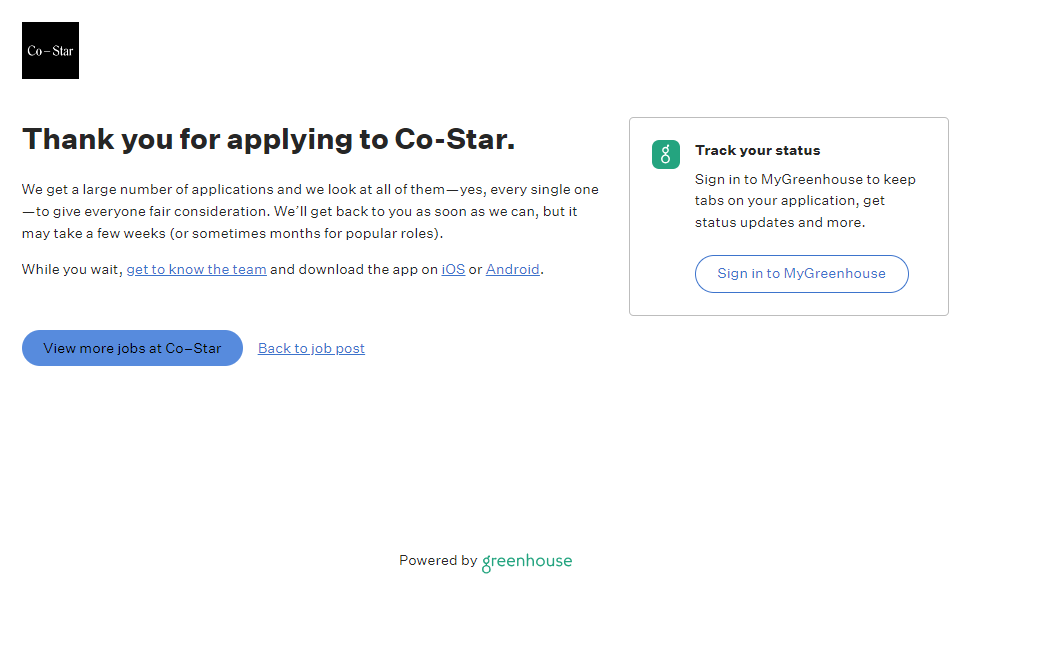Click the 'Track your status' heading
Viewport: 1060px width, 658px height.
[757, 150]
